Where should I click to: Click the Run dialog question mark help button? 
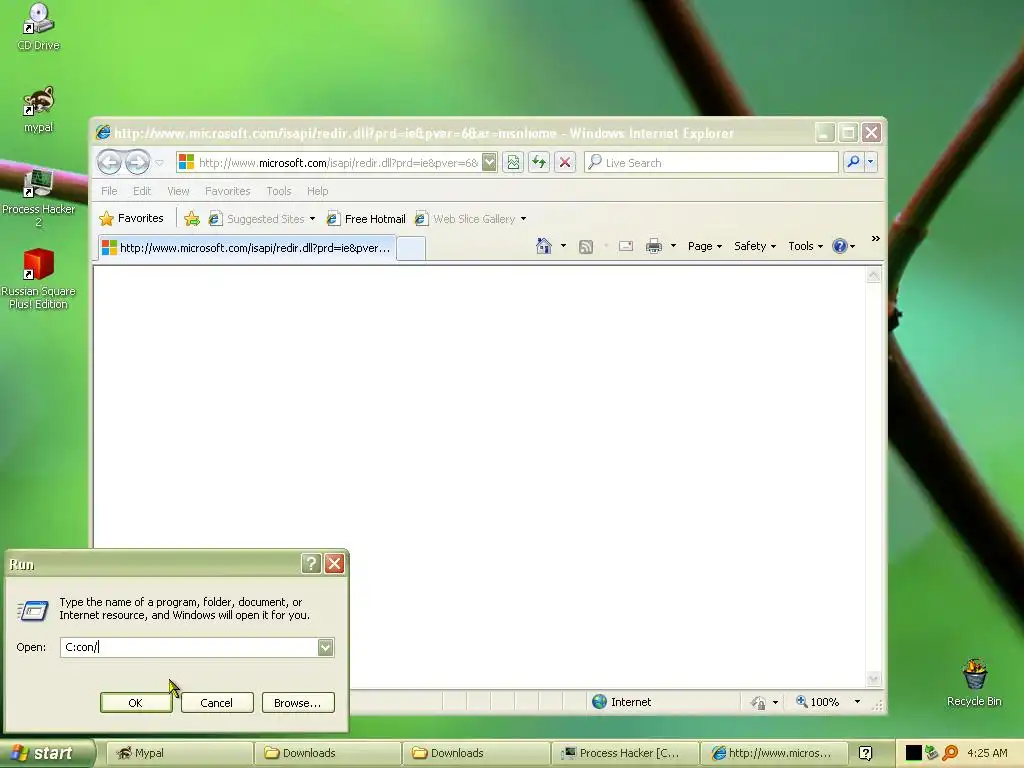(x=312, y=564)
